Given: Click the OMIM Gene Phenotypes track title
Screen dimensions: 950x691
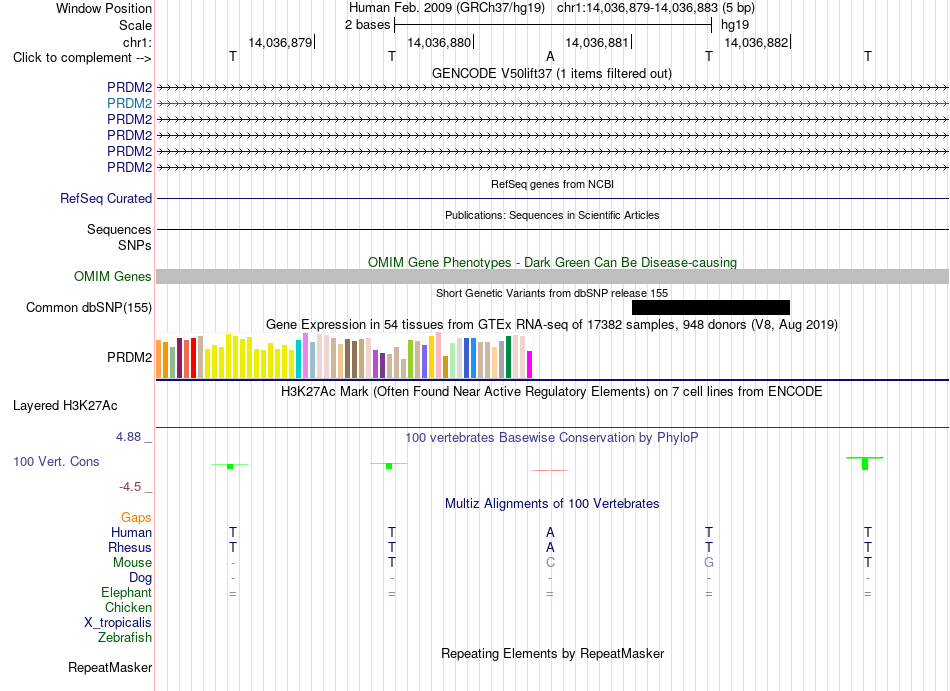Looking at the screenshot, I should [552, 262].
